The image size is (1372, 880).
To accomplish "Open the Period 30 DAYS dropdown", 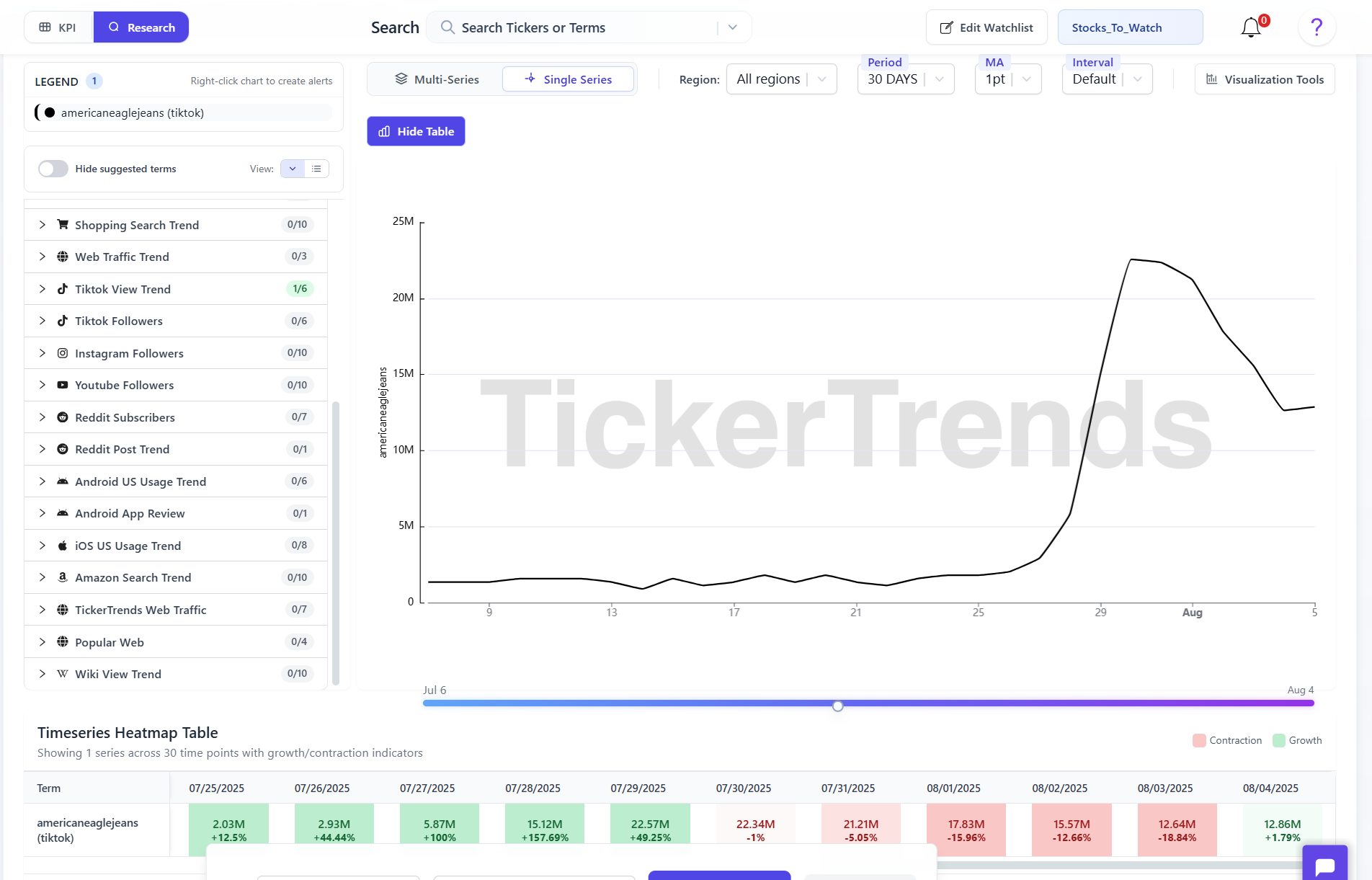I will click(x=906, y=79).
